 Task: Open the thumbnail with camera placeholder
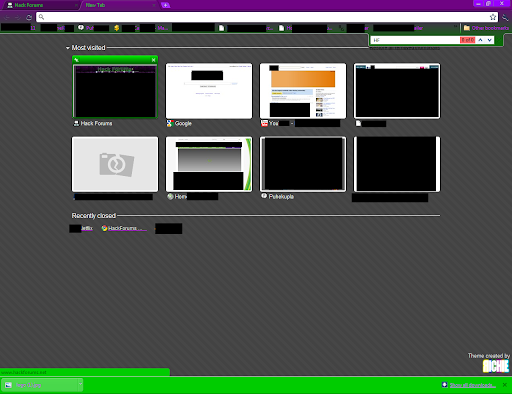(115, 164)
